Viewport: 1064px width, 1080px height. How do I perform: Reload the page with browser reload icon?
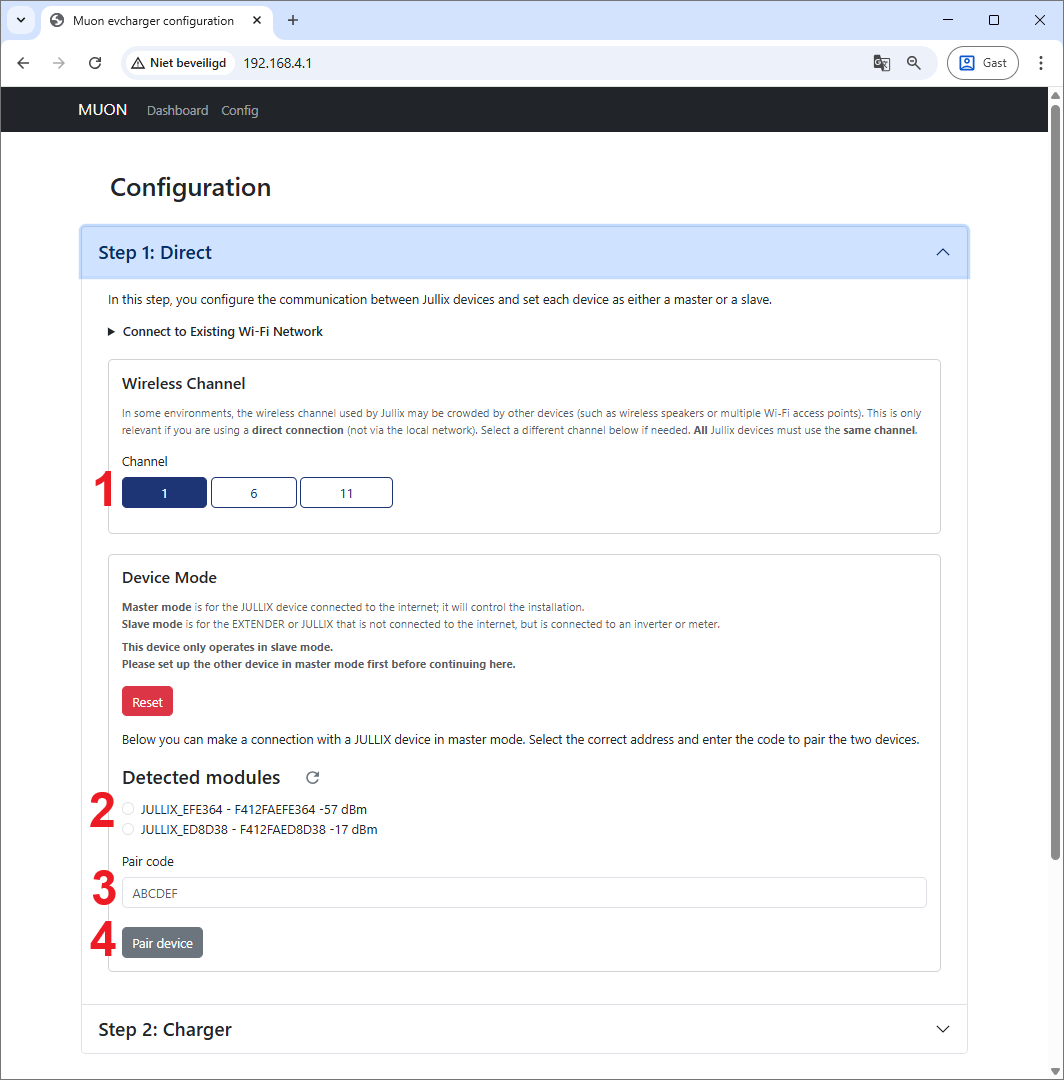[x=95, y=63]
